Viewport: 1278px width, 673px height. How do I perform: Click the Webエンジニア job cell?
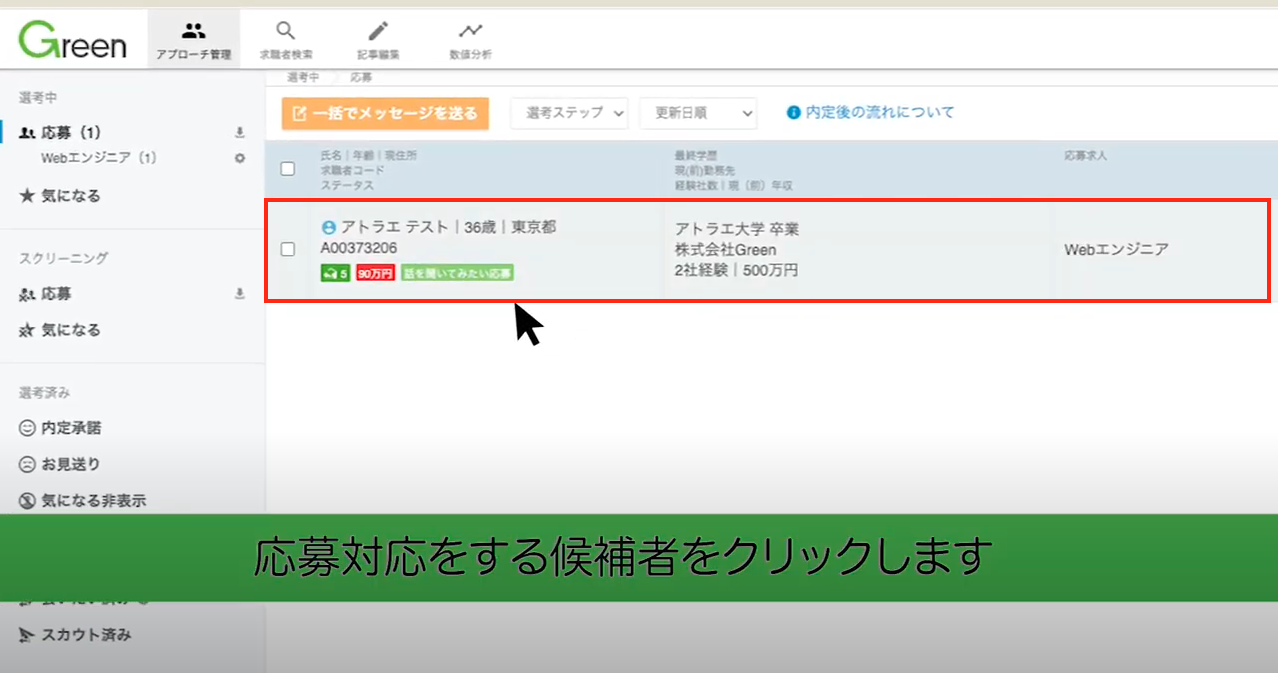[1116, 249]
